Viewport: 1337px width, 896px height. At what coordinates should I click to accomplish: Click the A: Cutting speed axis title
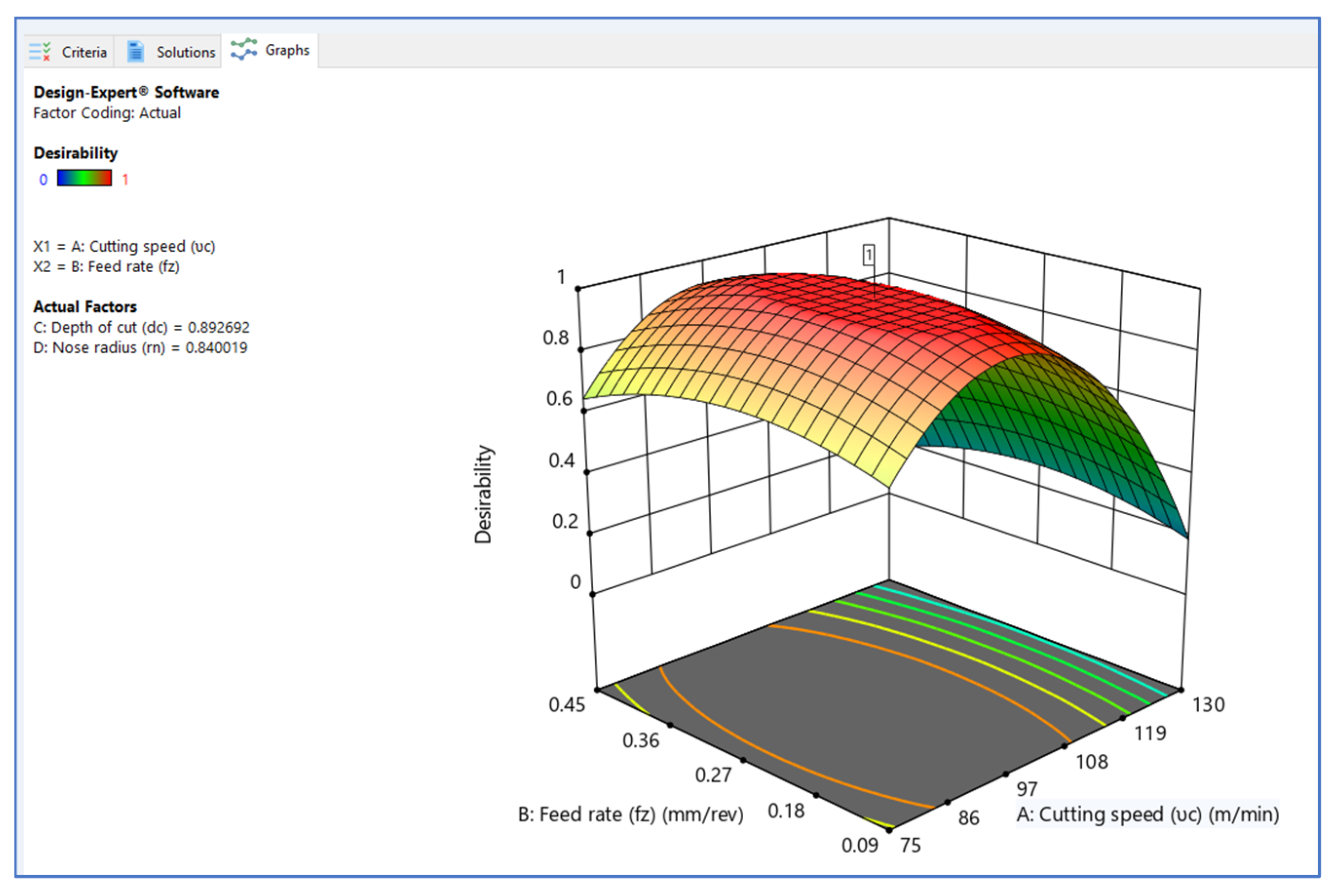point(1147,814)
